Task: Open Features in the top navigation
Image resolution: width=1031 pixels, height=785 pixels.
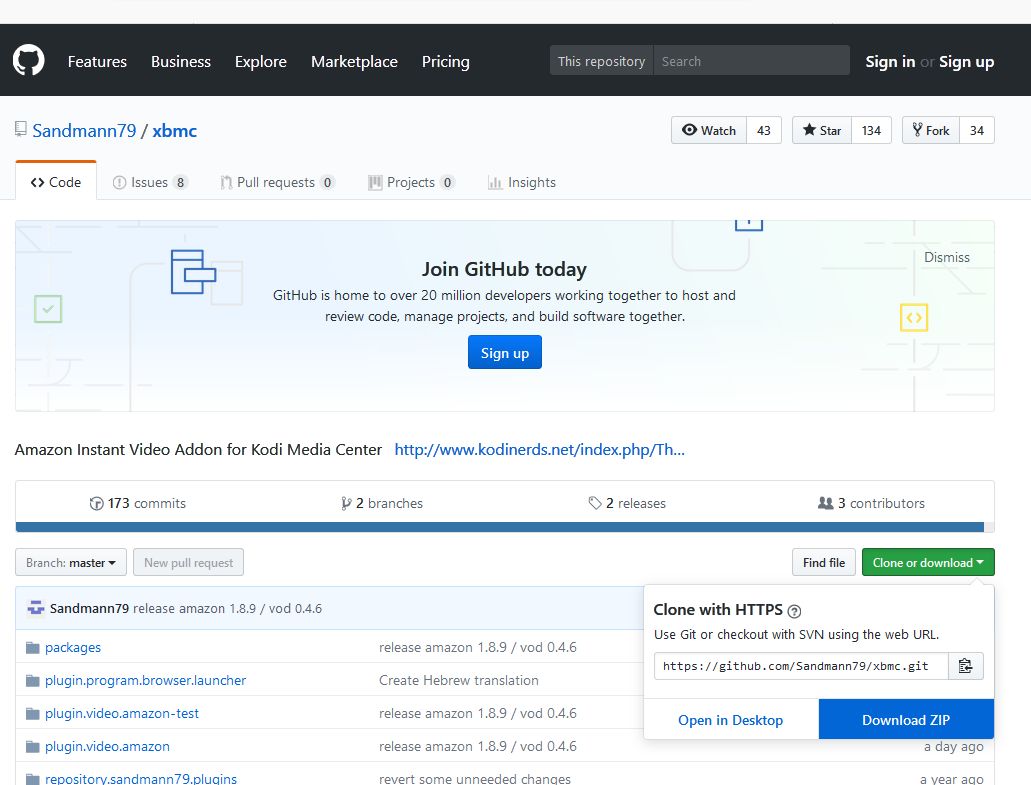Action: 97,61
